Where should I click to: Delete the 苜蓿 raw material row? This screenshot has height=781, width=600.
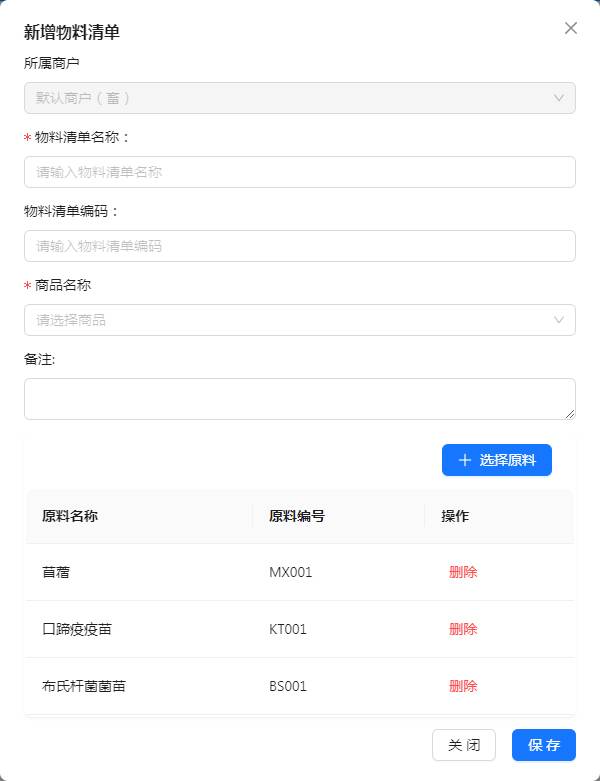tap(463, 572)
